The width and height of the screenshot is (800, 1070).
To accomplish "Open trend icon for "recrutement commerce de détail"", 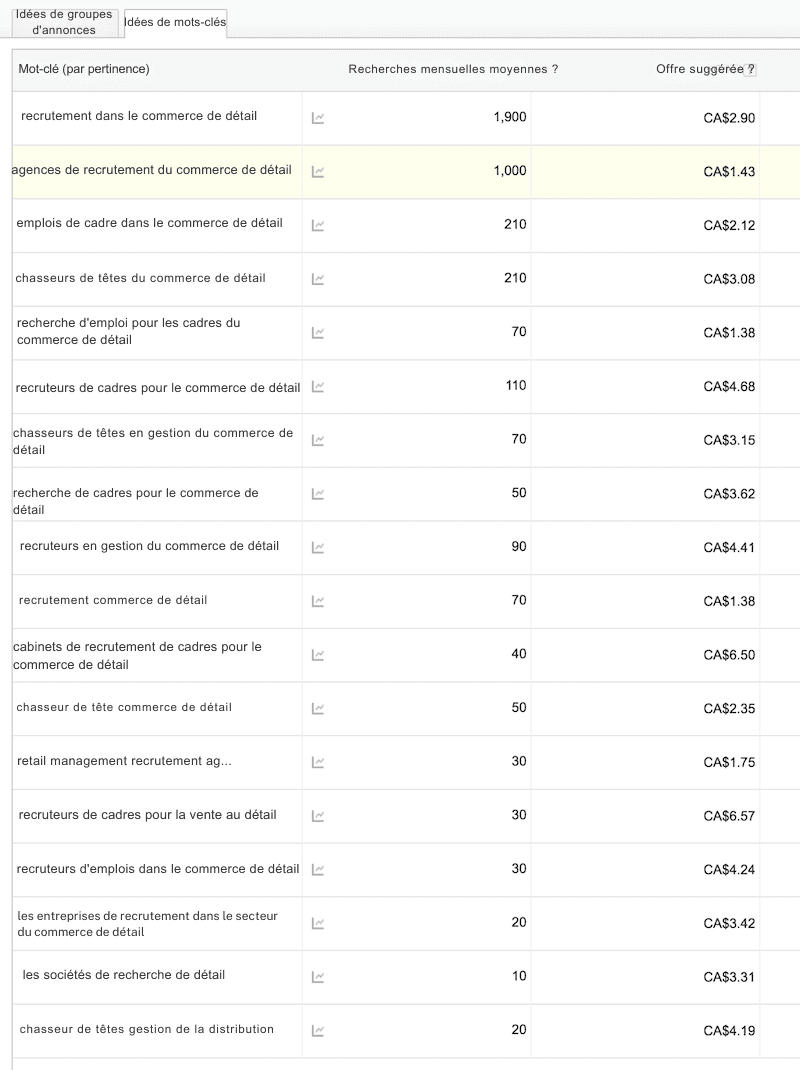I will click(318, 601).
